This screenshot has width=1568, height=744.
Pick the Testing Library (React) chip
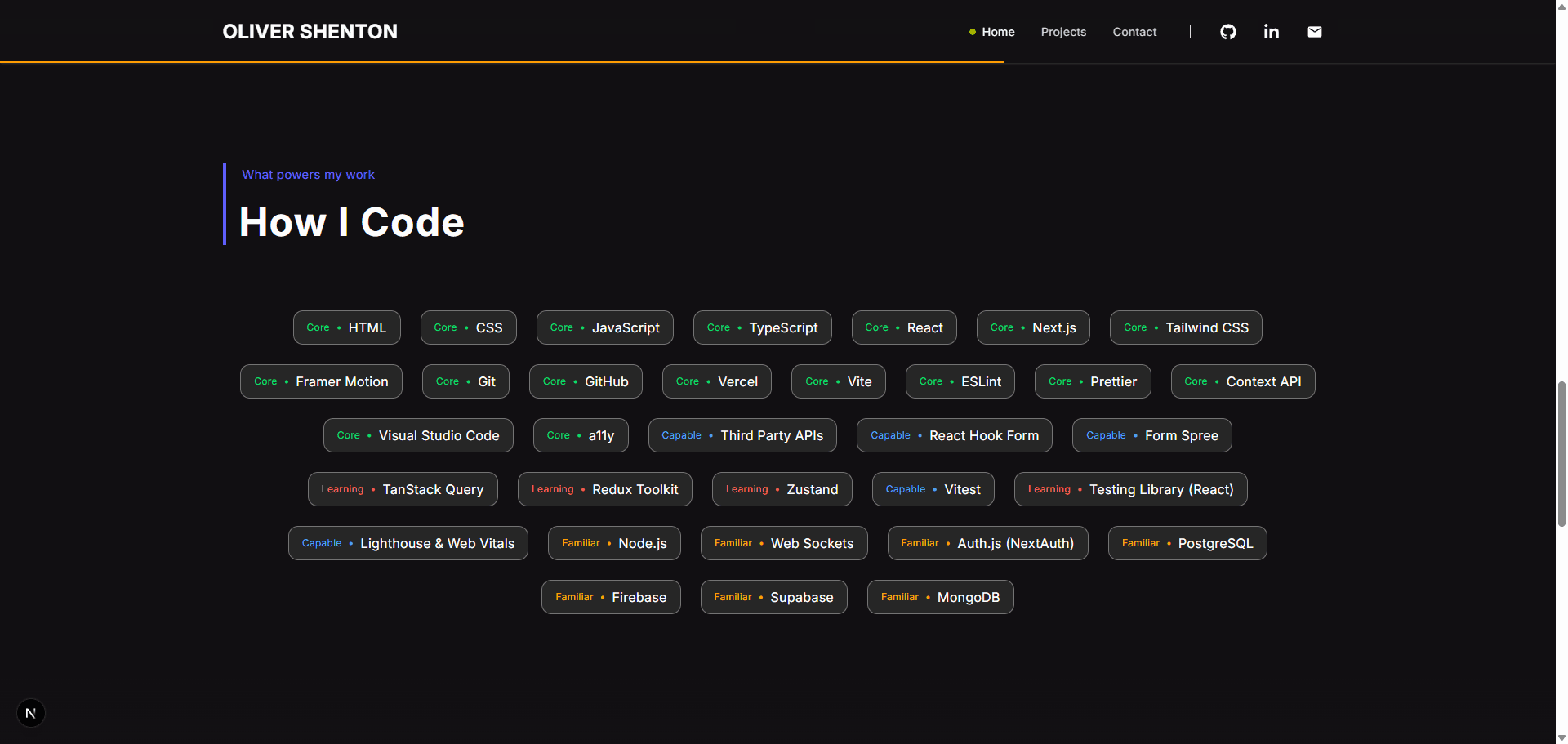[1131, 489]
